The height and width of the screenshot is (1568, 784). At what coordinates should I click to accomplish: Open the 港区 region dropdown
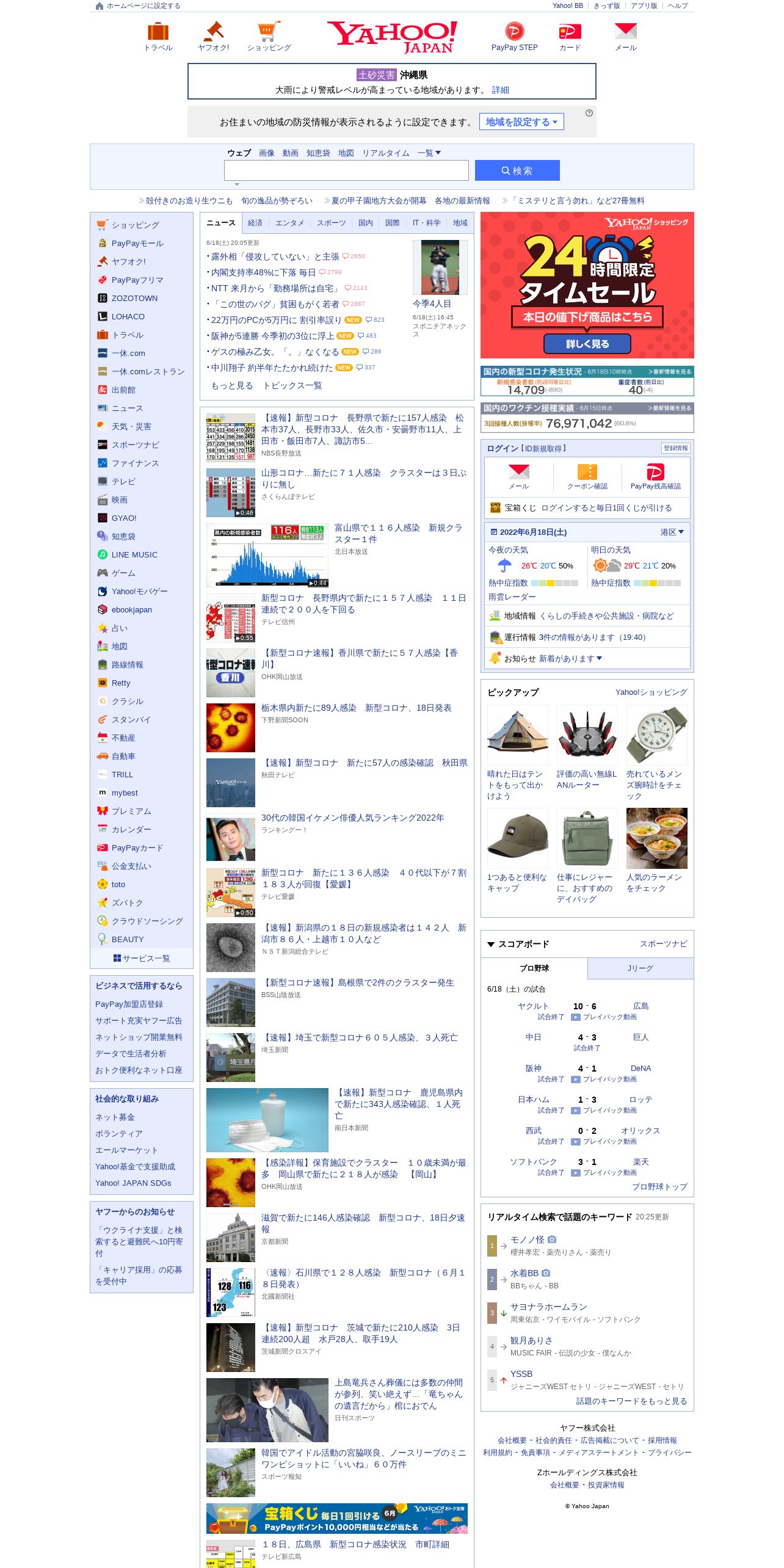pos(672,532)
